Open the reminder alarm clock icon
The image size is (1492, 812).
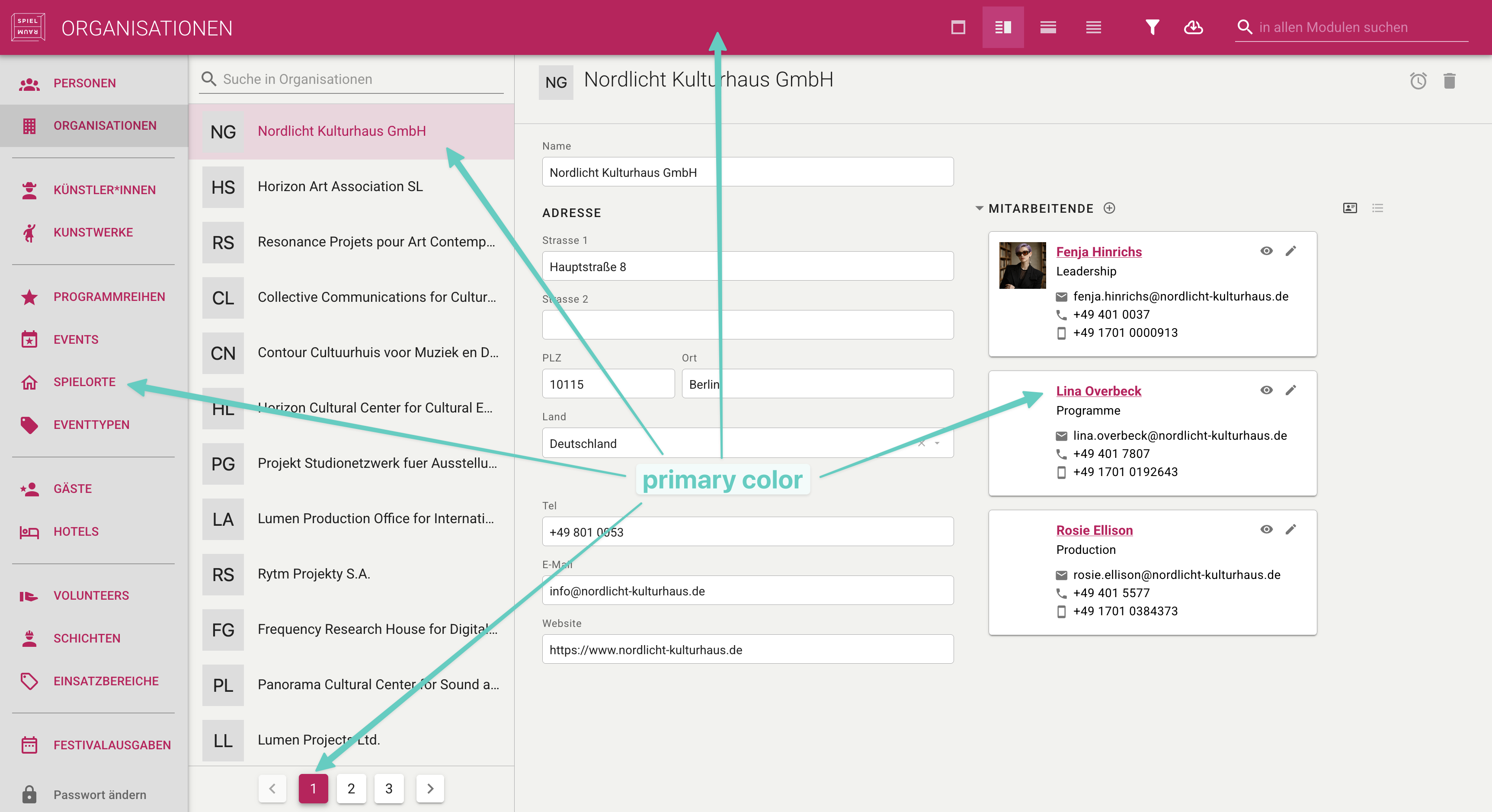[x=1418, y=80]
